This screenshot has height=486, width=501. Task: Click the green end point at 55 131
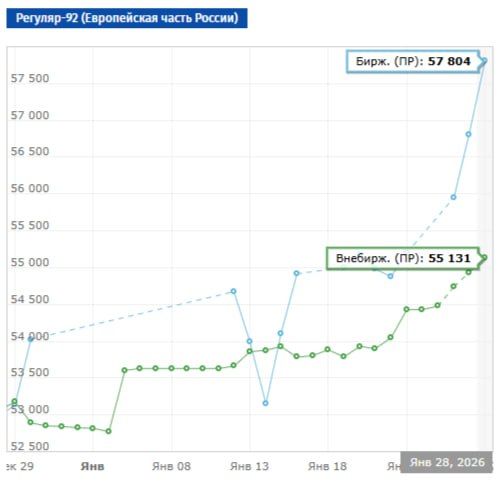point(484,257)
